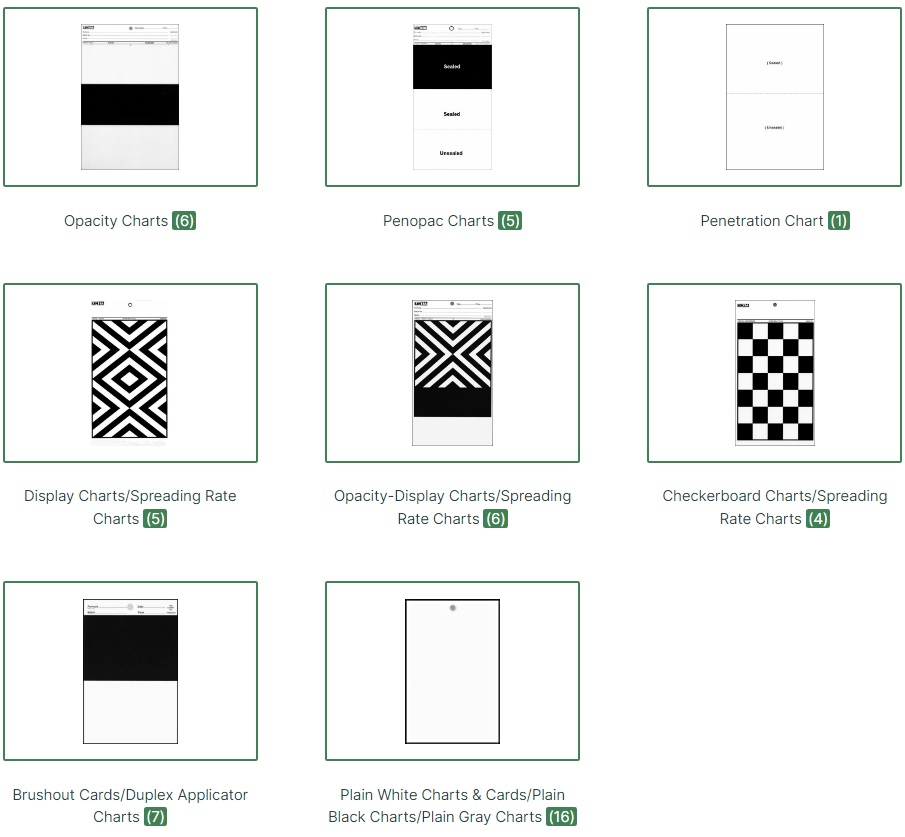905x837 pixels.
Task: Click the (4) count badge for Checkerboard Charts
Action: click(x=818, y=519)
